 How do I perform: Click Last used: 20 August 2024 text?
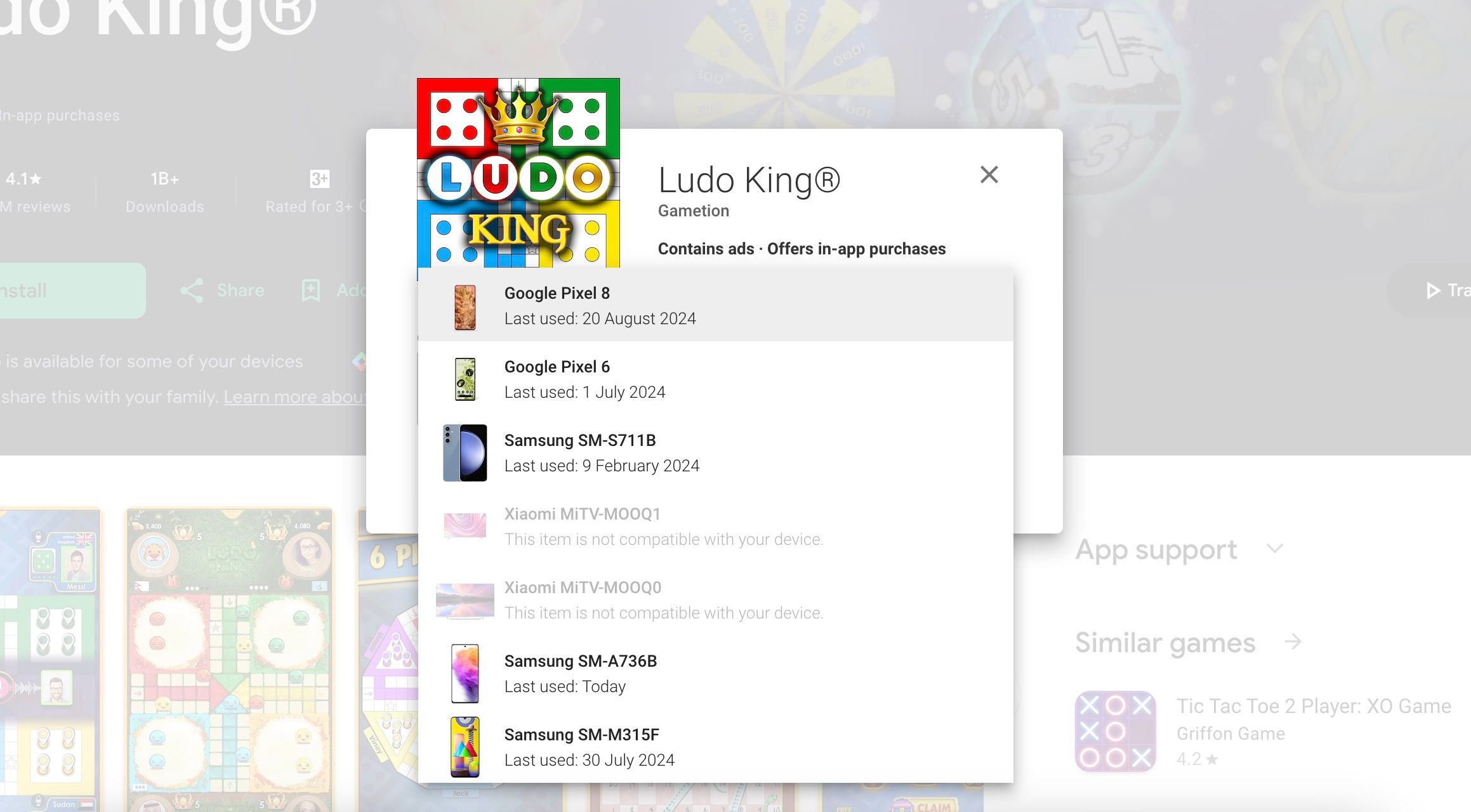[x=600, y=318]
